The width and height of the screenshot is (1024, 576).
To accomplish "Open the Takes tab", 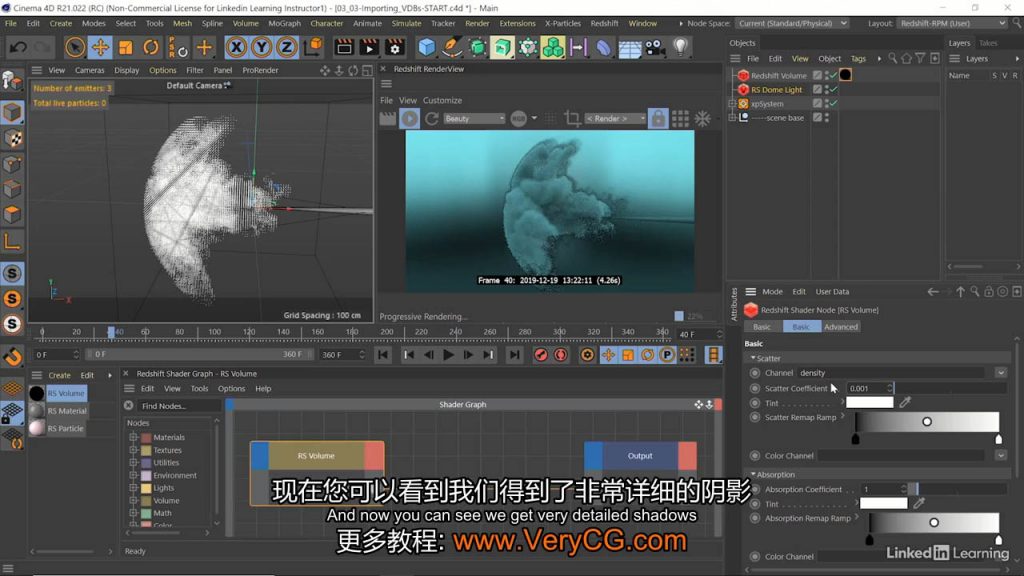I will coord(987,43).
